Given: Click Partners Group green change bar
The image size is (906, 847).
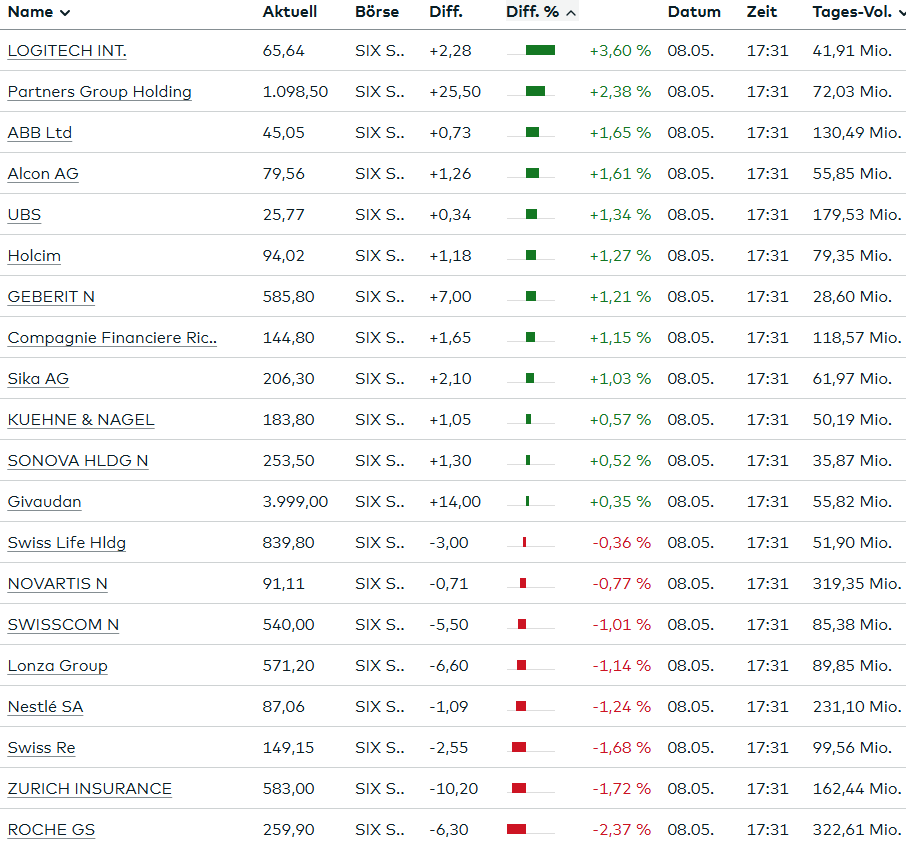Looking at the screenshot, I should click(x=536, y=92).
